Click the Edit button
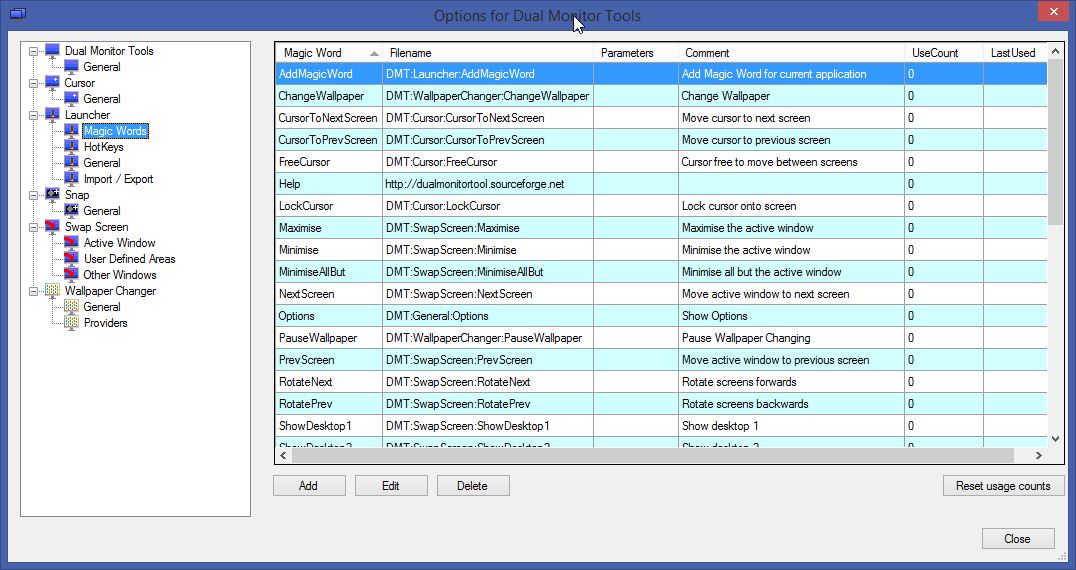Screen dimensions: 1076x570 [x=391, y=486]
